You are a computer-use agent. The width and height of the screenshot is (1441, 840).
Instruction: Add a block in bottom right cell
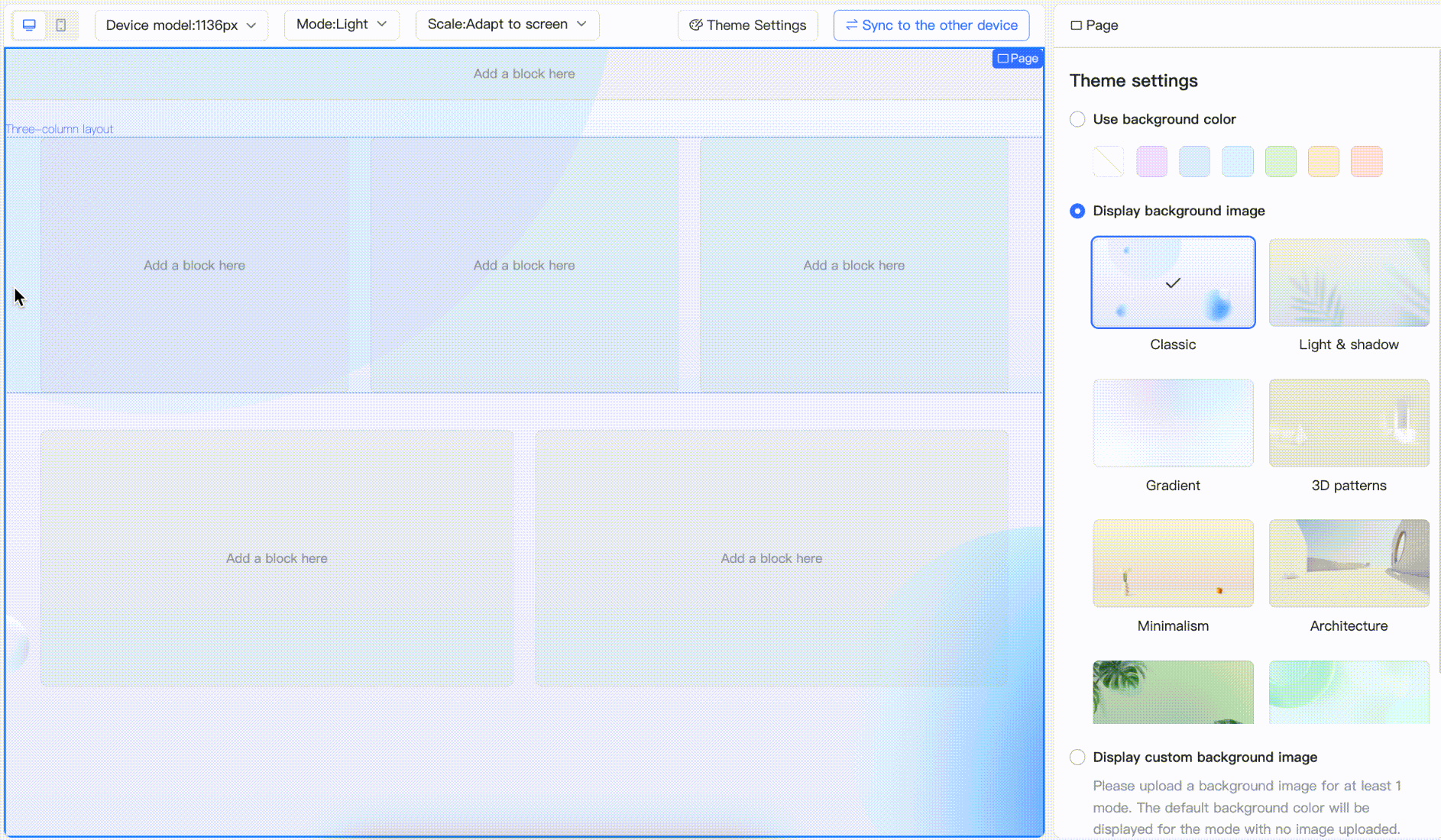[772, 558]
